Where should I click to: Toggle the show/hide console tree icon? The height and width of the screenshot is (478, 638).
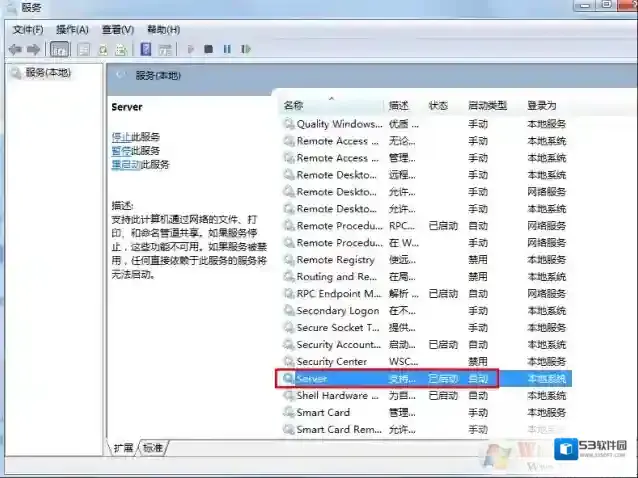pyautogui.click(x=60, y=49)
